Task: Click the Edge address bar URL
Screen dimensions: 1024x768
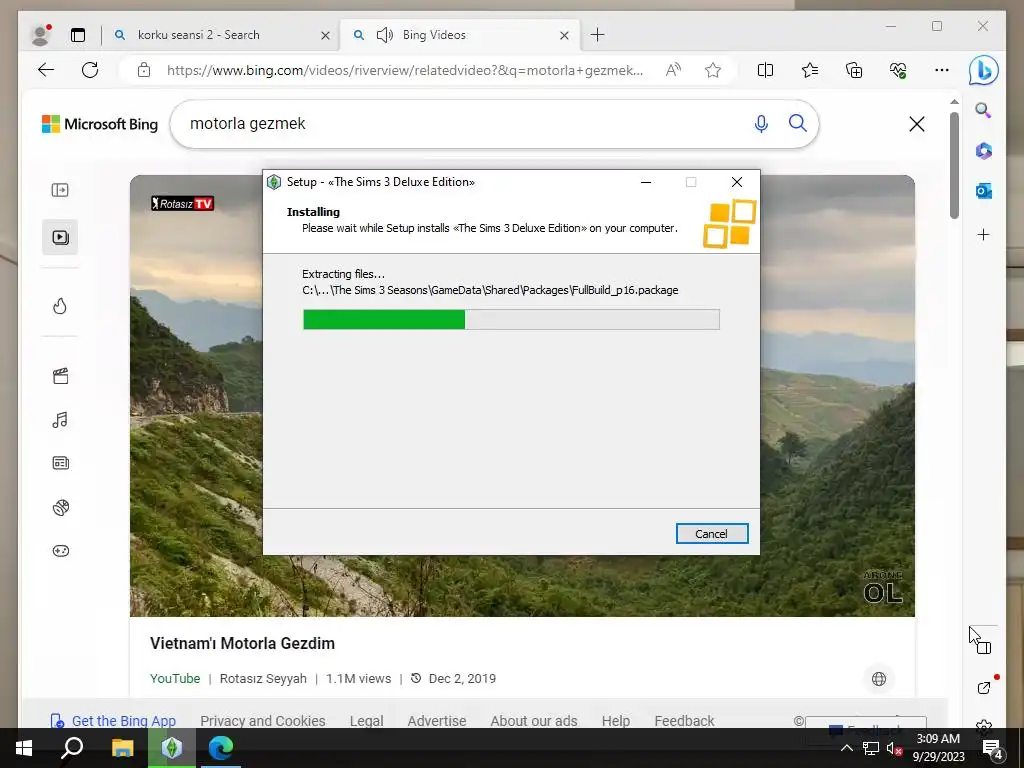Action: (x=405, y=70)
